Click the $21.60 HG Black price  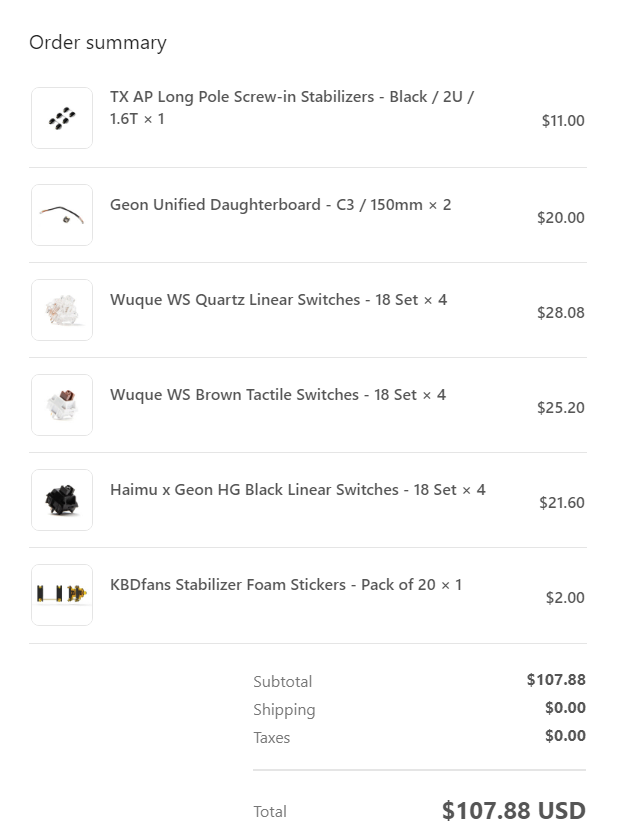pyautogui.click(x=562, y=503)
